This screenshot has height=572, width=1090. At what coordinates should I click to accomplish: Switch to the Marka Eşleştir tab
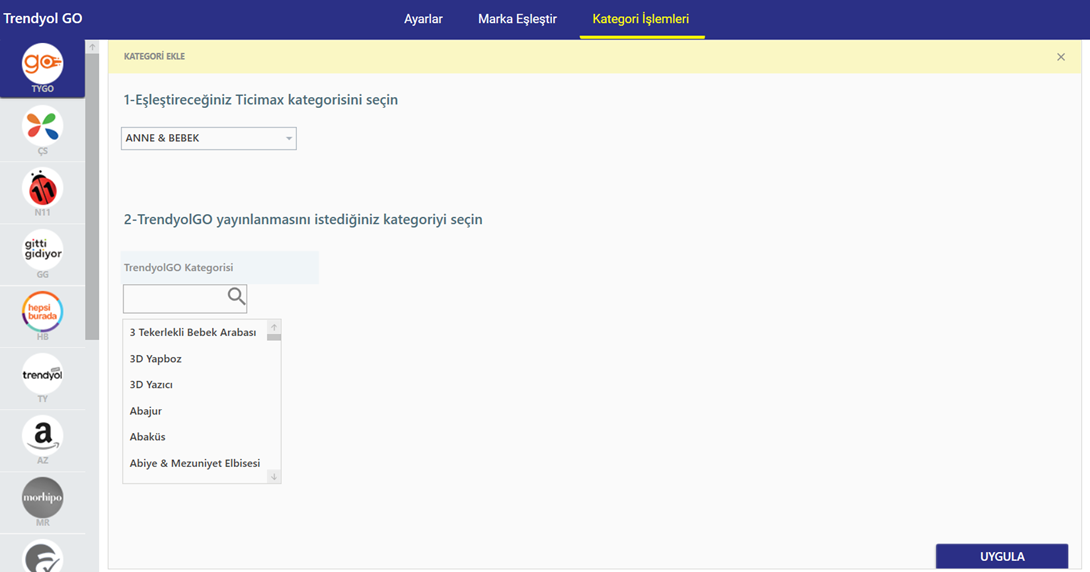[x=517, y=19]
